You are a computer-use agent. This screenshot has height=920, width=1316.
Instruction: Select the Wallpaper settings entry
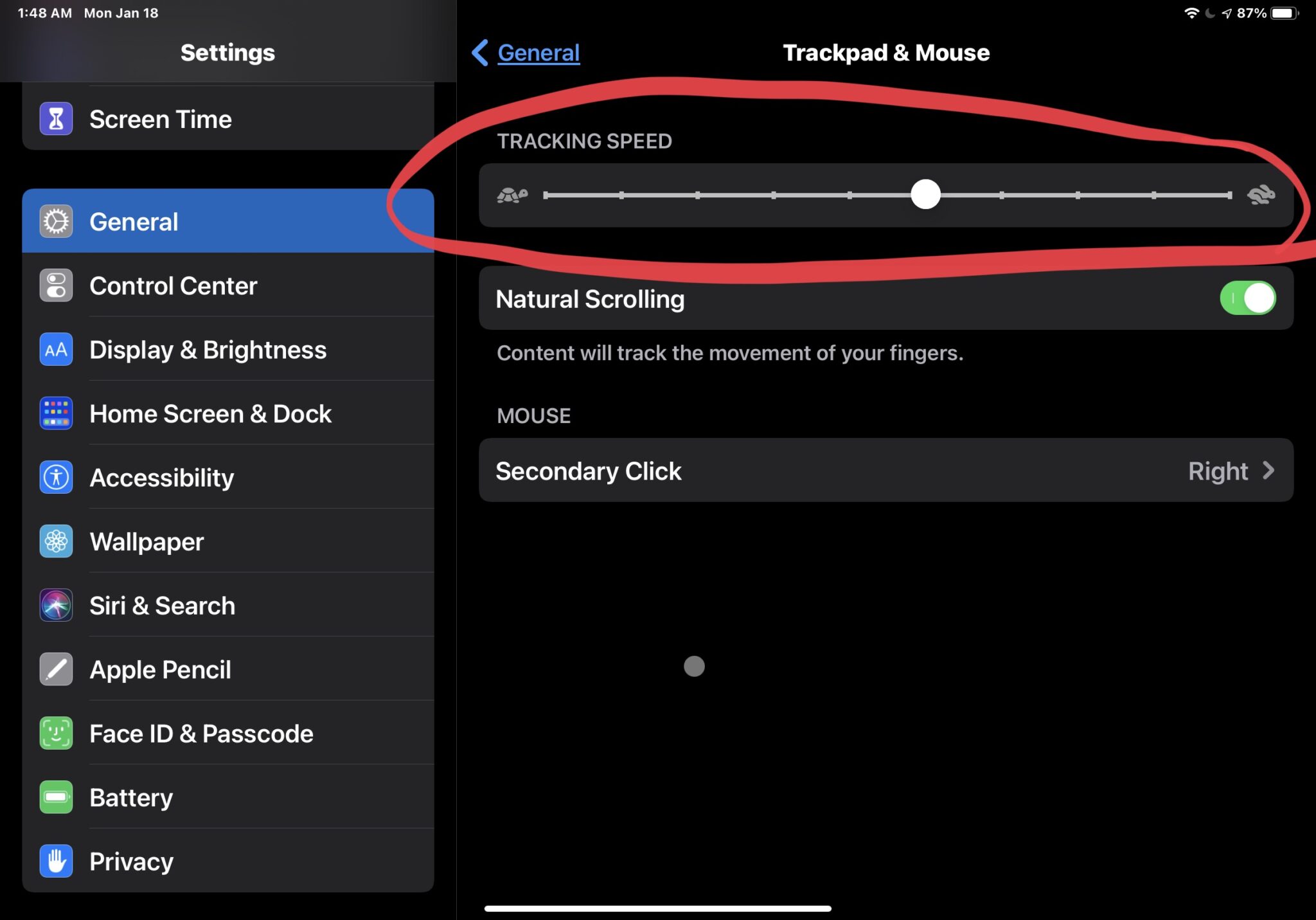tap(146, 541)
